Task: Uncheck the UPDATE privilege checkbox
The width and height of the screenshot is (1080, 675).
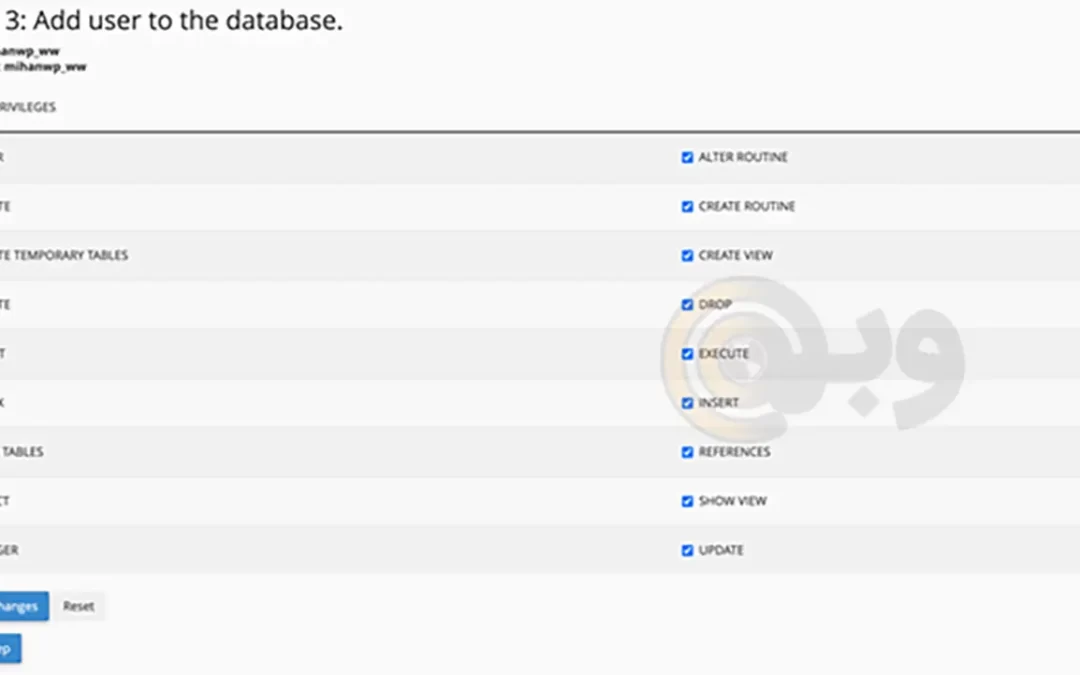Action: click(687, 550)
